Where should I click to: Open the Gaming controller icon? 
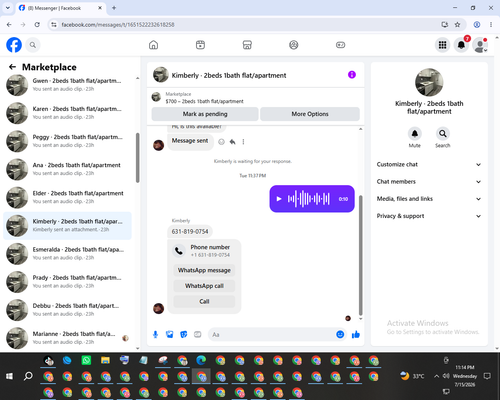[340, 45]
